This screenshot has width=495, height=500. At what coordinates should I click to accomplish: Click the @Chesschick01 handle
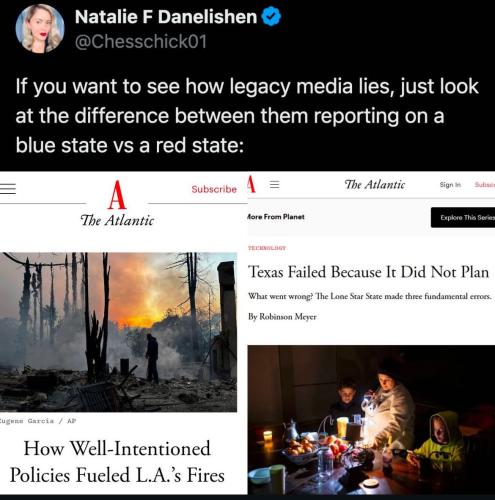(x=141, y=41)
